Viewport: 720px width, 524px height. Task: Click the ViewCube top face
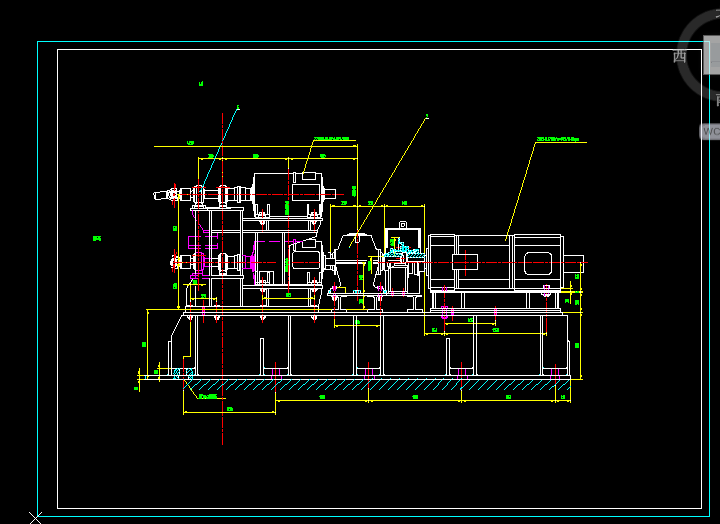coord(712,54)
